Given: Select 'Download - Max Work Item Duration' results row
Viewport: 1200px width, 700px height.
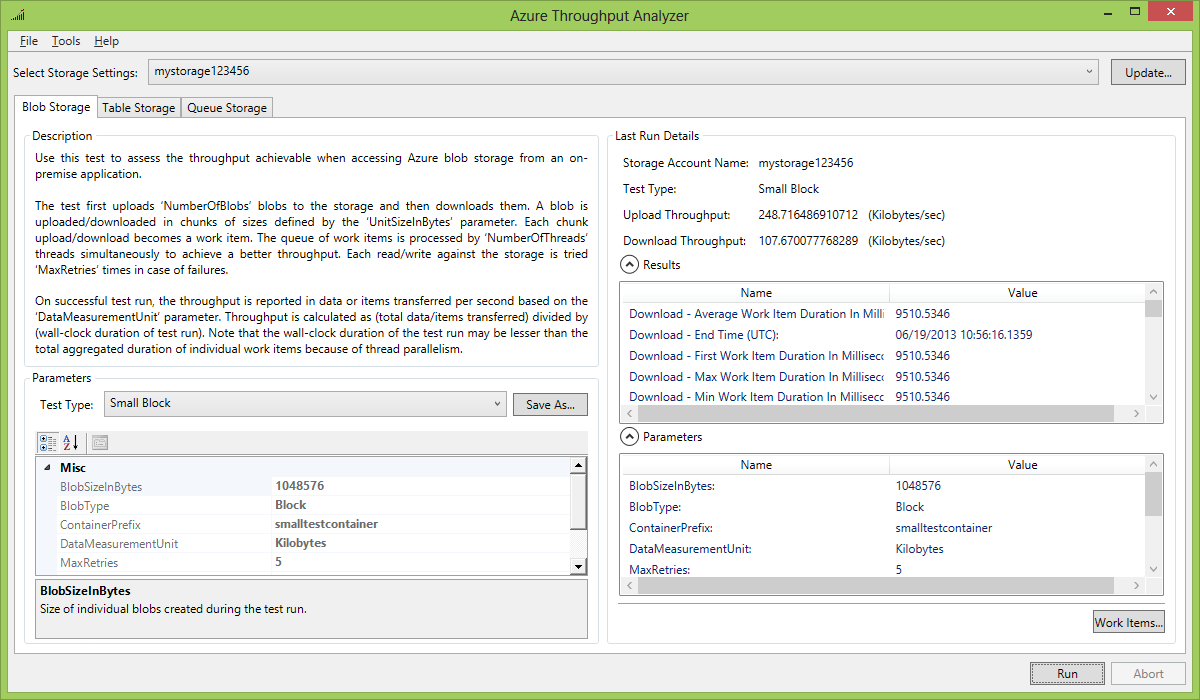Looking at the screenshot, I should 883,377.
